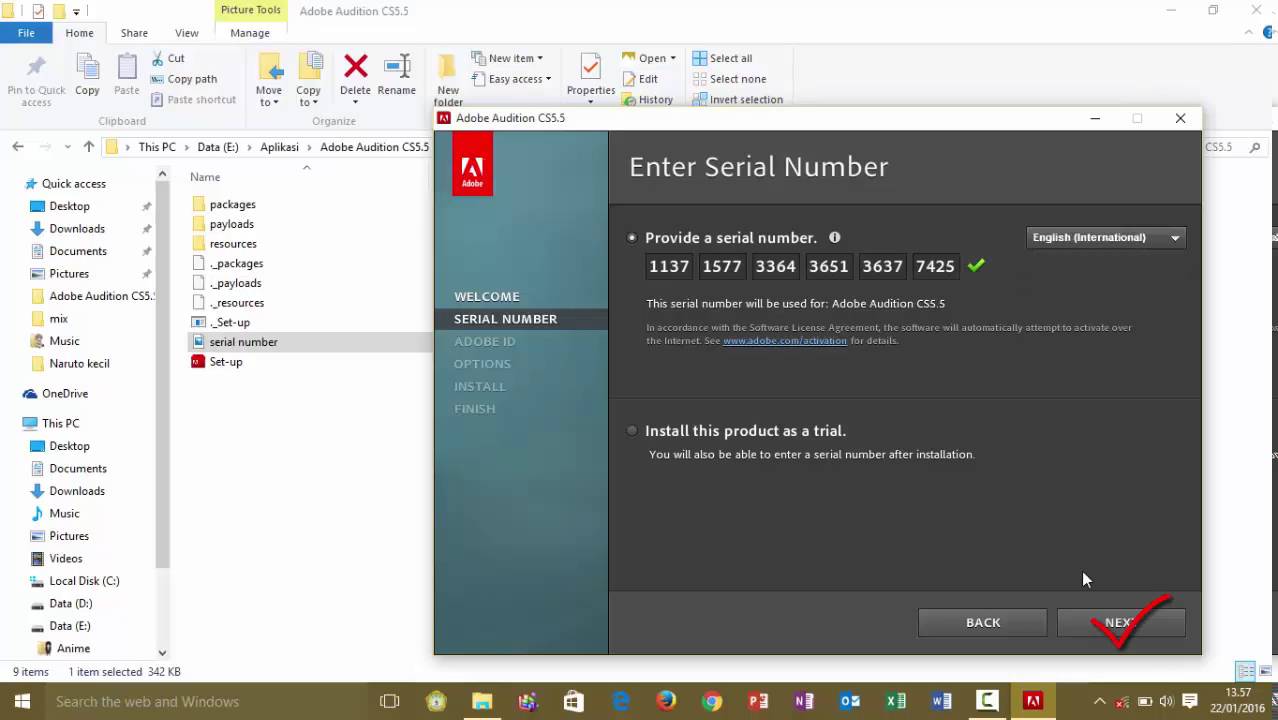The width and height of the screenshot is (1278, 720).
Task: Show hidden system tray icons chevron
Action: pos(1100,701)
